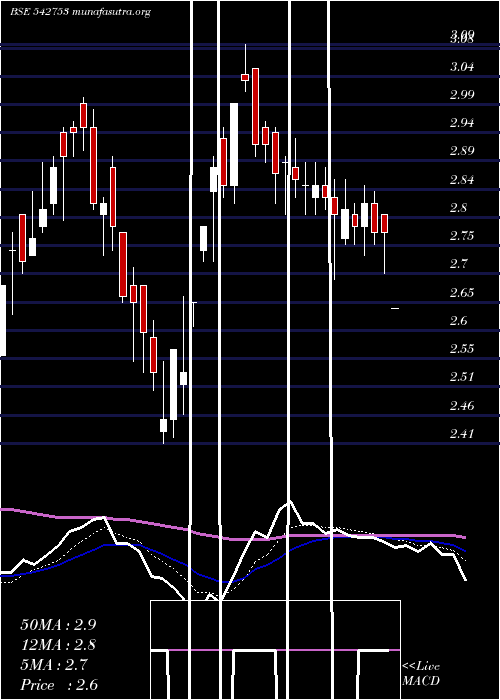Click the 2.7 price axis label
The image size is (500, 700).
(459, 264)
